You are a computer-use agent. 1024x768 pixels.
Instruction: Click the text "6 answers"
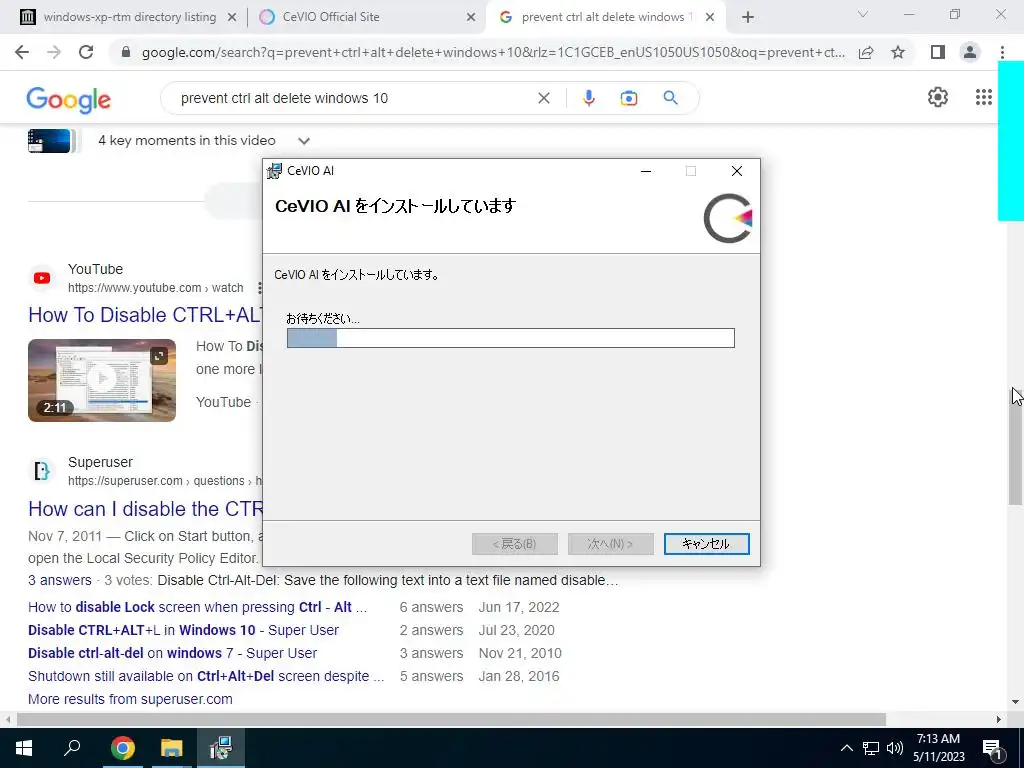point(431,607)
